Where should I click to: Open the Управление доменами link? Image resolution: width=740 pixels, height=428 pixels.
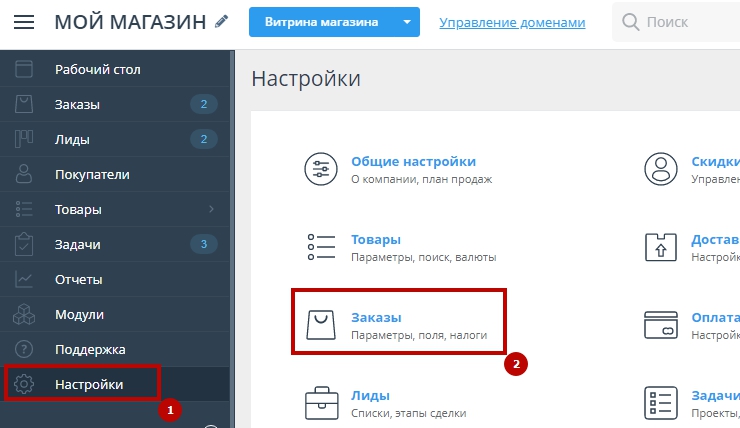point(512,22)
